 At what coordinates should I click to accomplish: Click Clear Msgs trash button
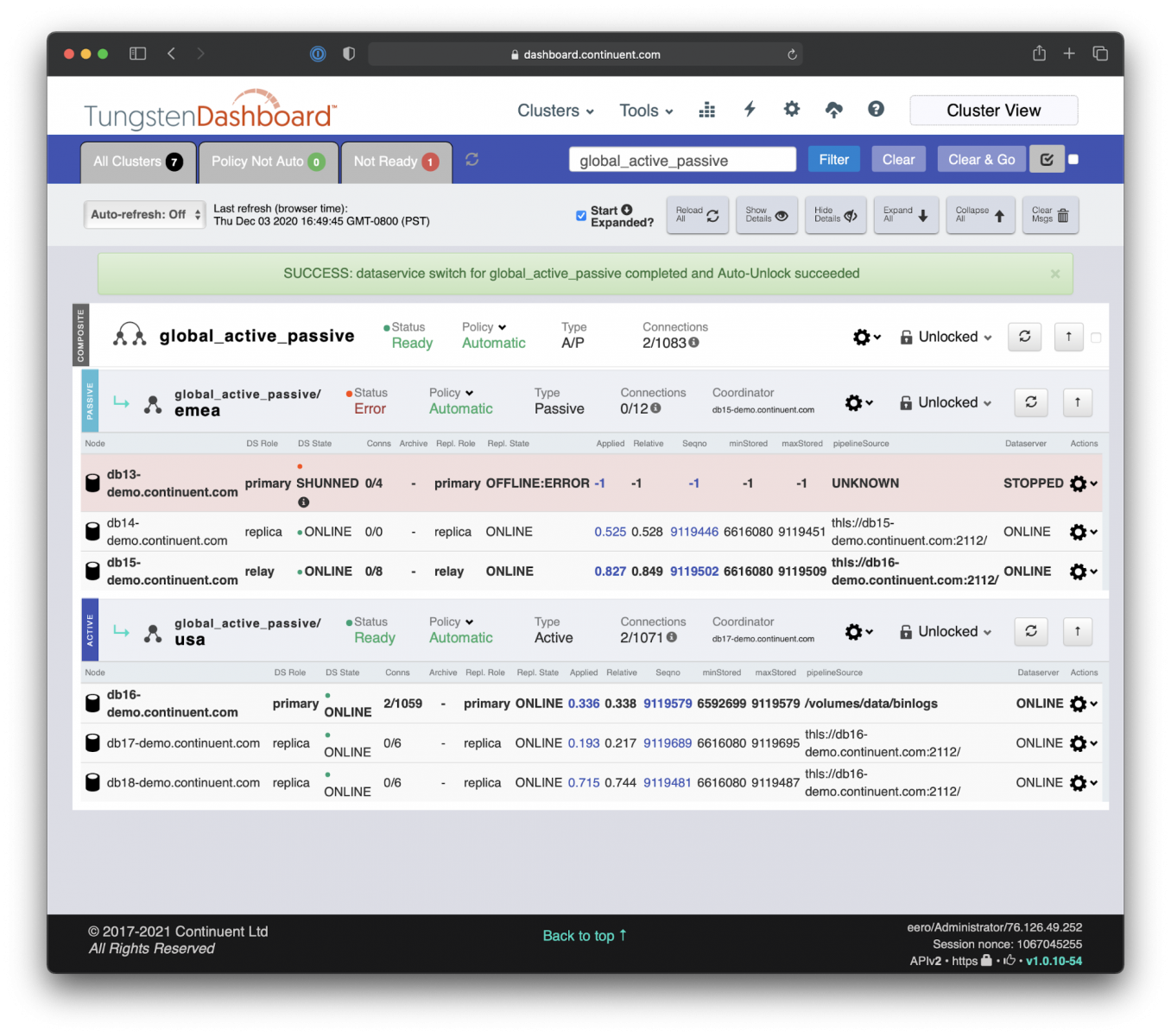1050,215
